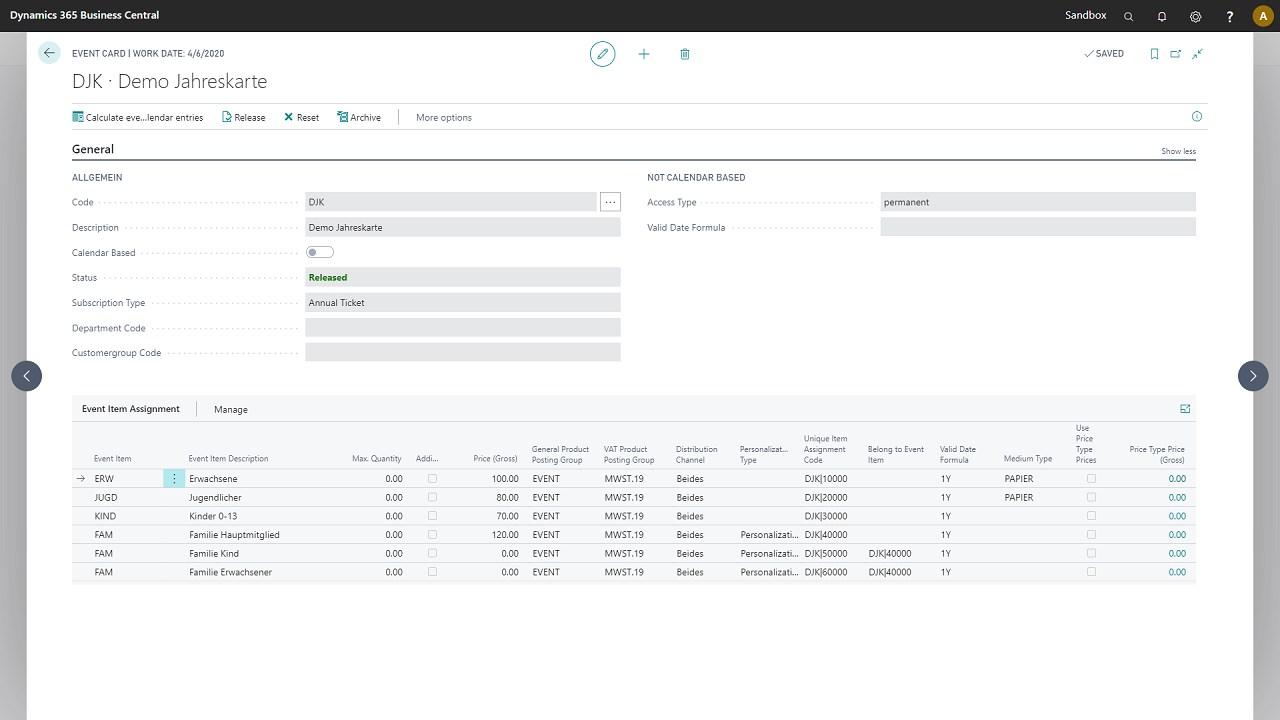Open the help question mark
This screenshot has width=1280, height=720.
(1230, 16)
